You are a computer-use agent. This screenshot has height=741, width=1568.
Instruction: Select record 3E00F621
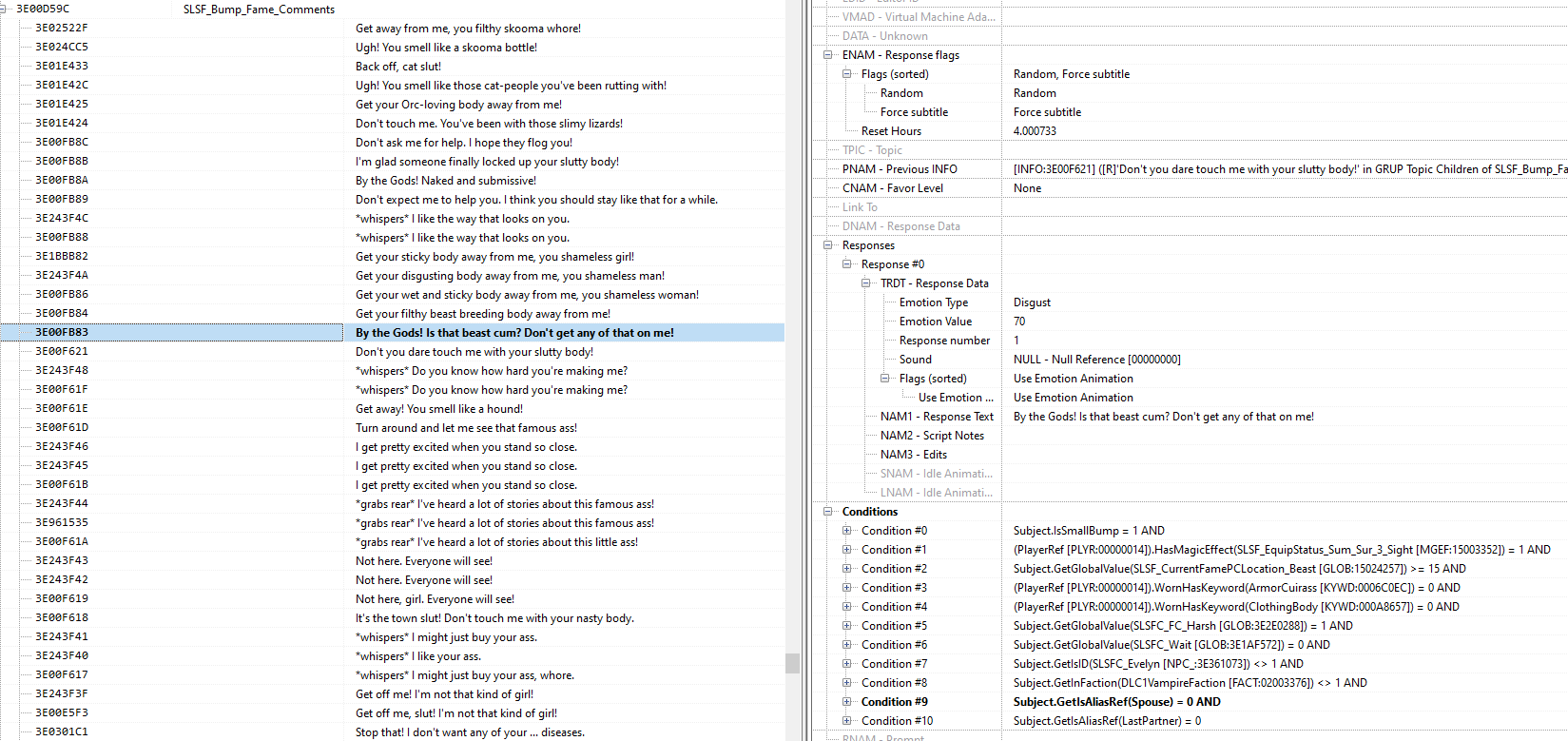click(x=392, y=352)
